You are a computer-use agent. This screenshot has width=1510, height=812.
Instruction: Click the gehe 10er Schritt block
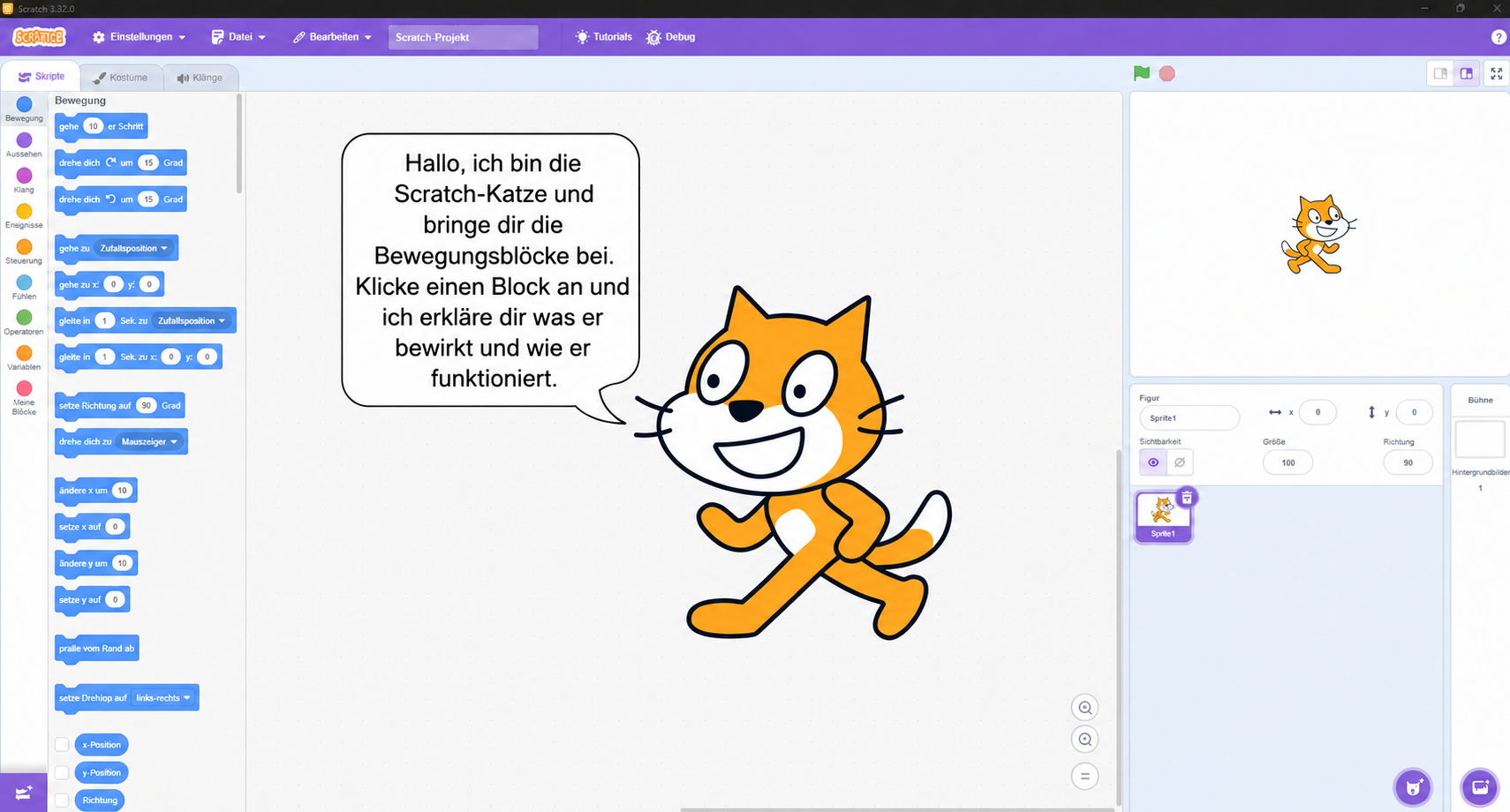click(101, 126)
